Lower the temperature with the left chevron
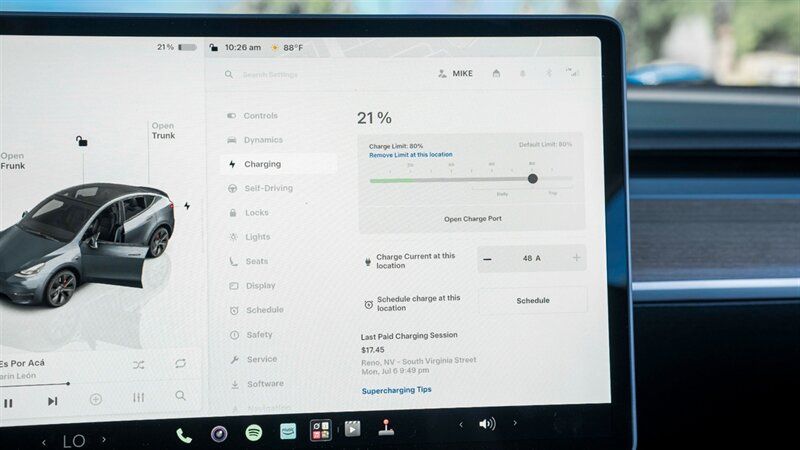The width and height of the screenshot is (800, 450). pyautogui.click(x=44, y=442)
